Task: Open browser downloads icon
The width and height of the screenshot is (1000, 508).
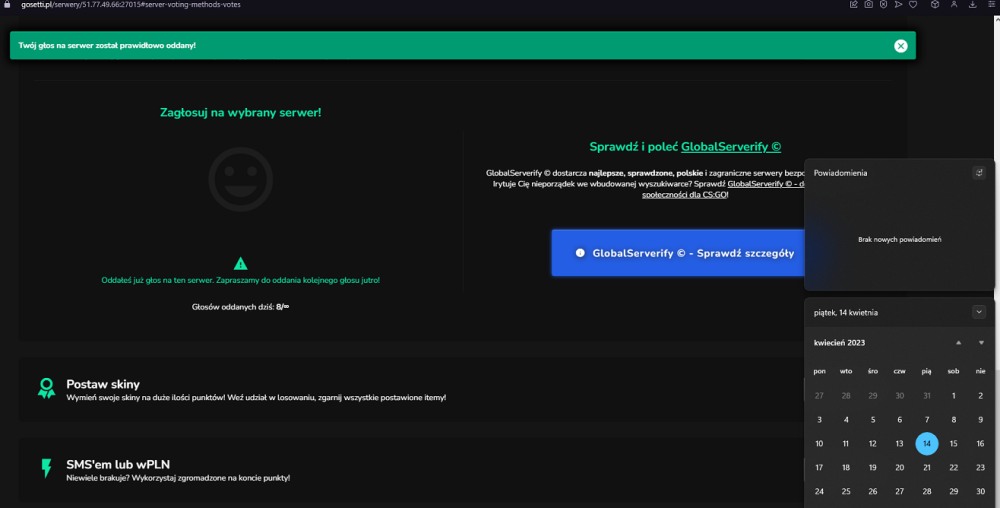Action: point(973,4)
